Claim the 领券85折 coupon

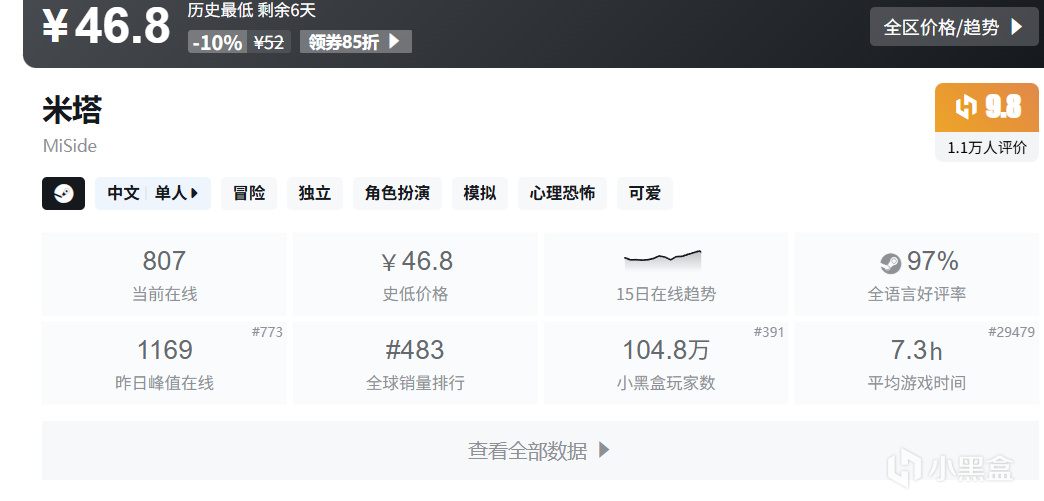(356, 42)
